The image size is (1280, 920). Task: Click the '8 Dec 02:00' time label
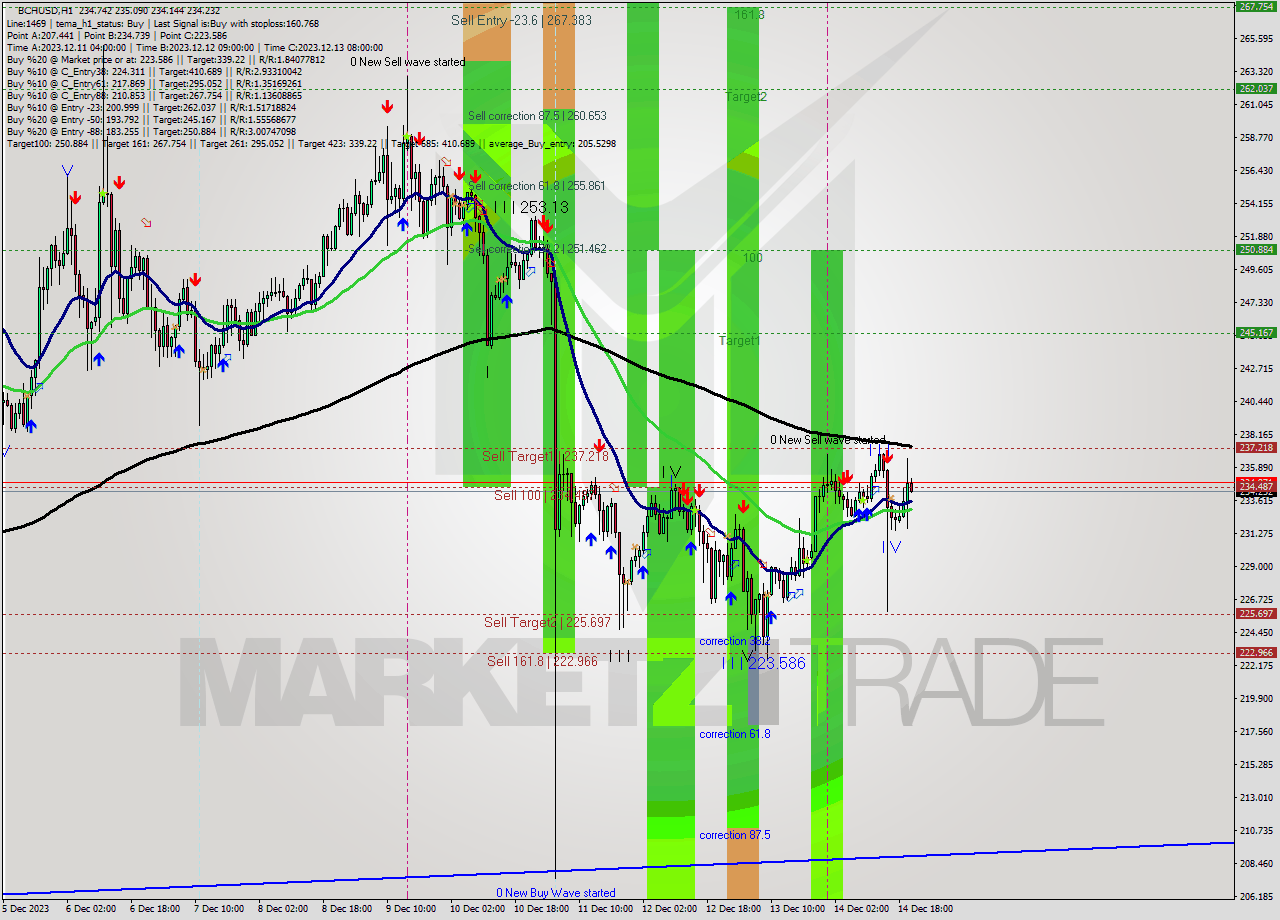click(283, 909)
